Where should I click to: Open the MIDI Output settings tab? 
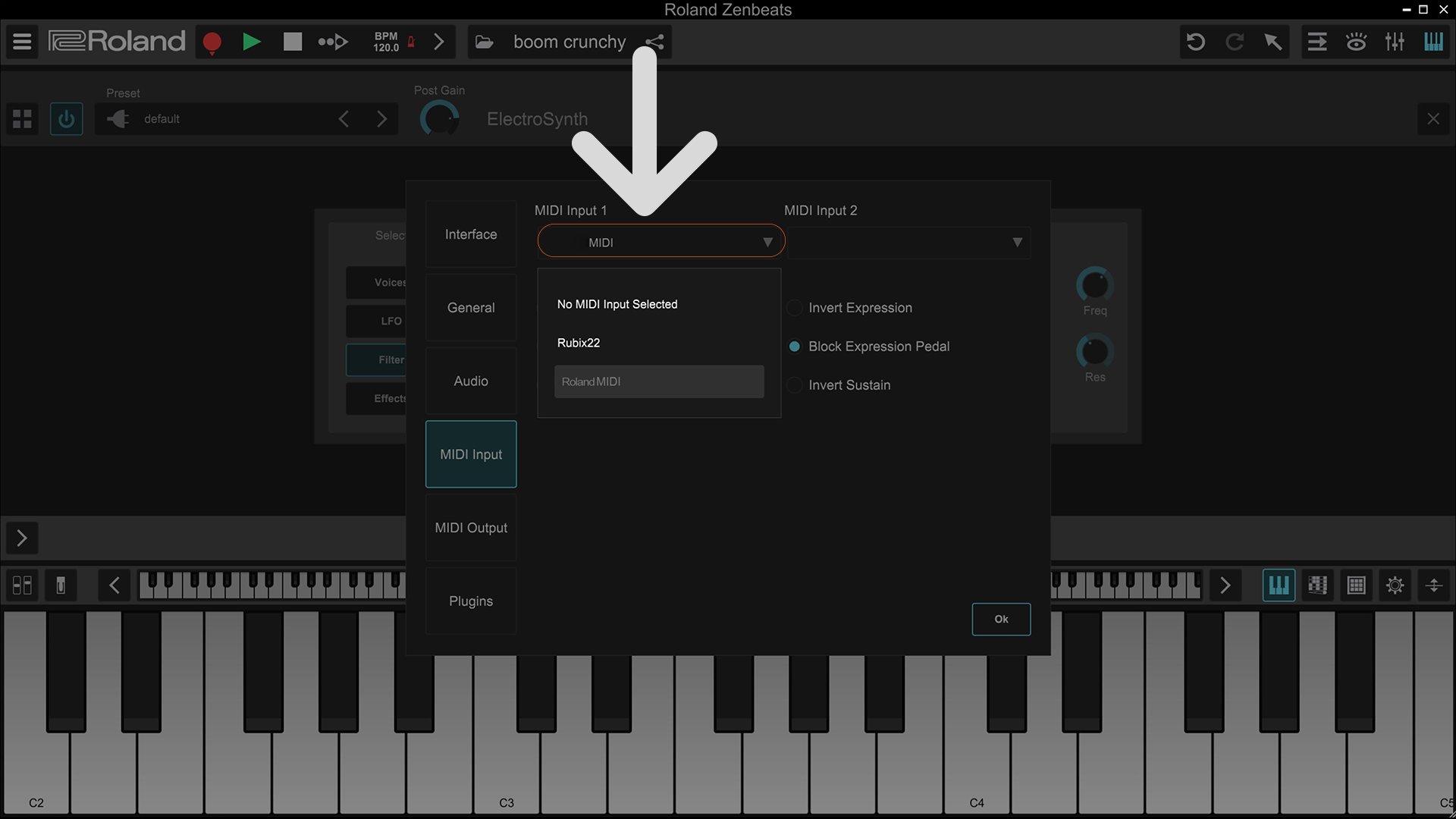pos(471,528)
